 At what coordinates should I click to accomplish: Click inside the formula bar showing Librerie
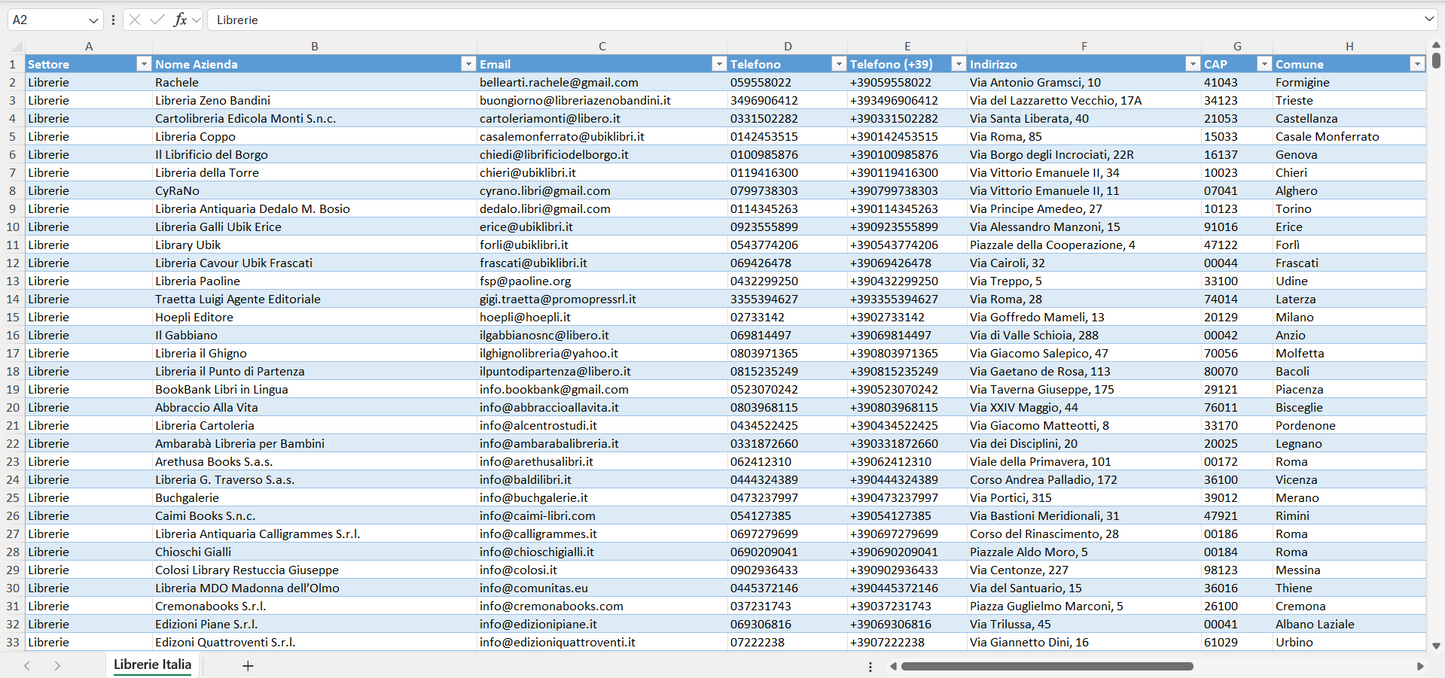(x=800, y=20)
